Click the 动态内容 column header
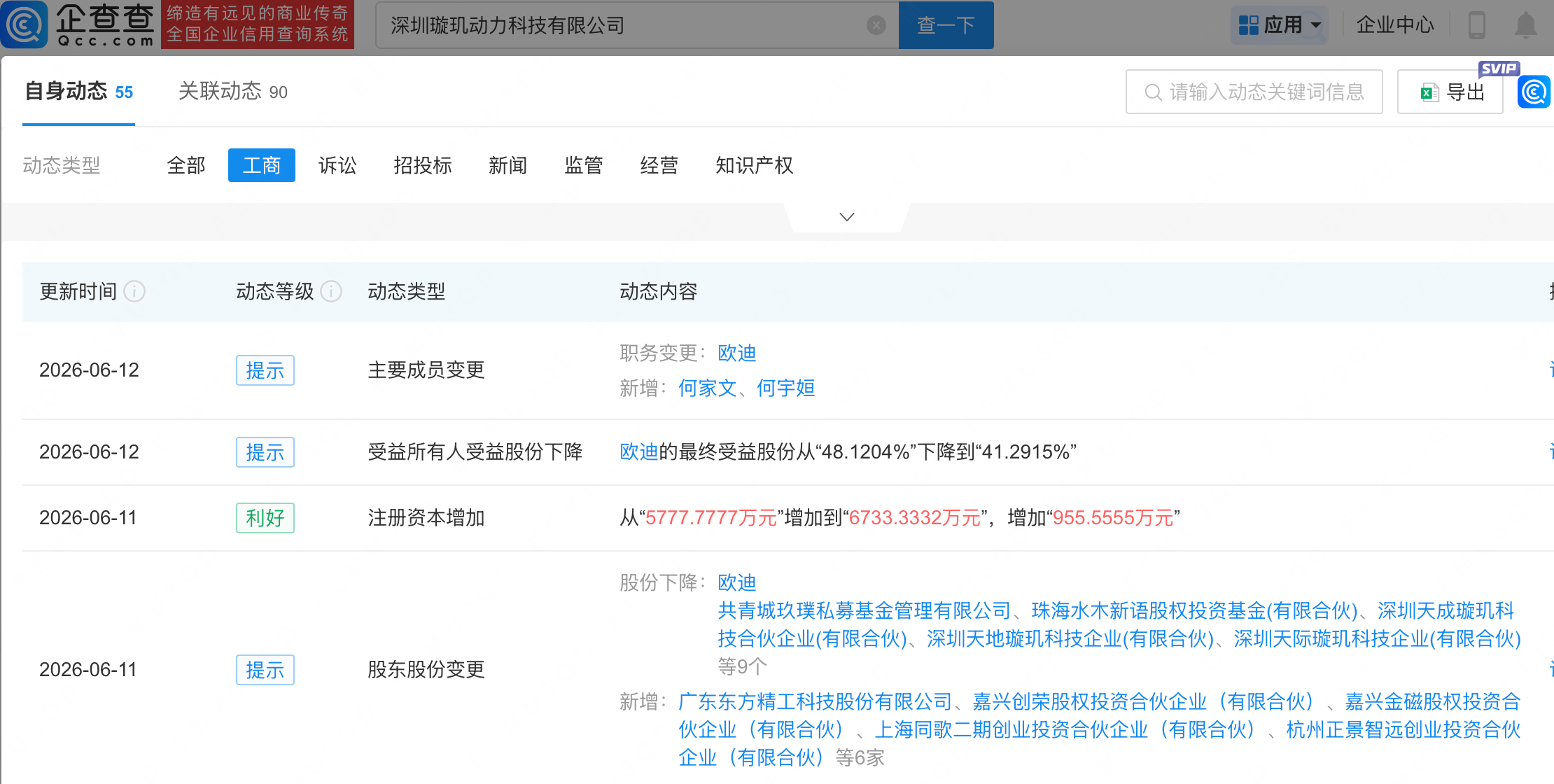 [x=659, y=291]
